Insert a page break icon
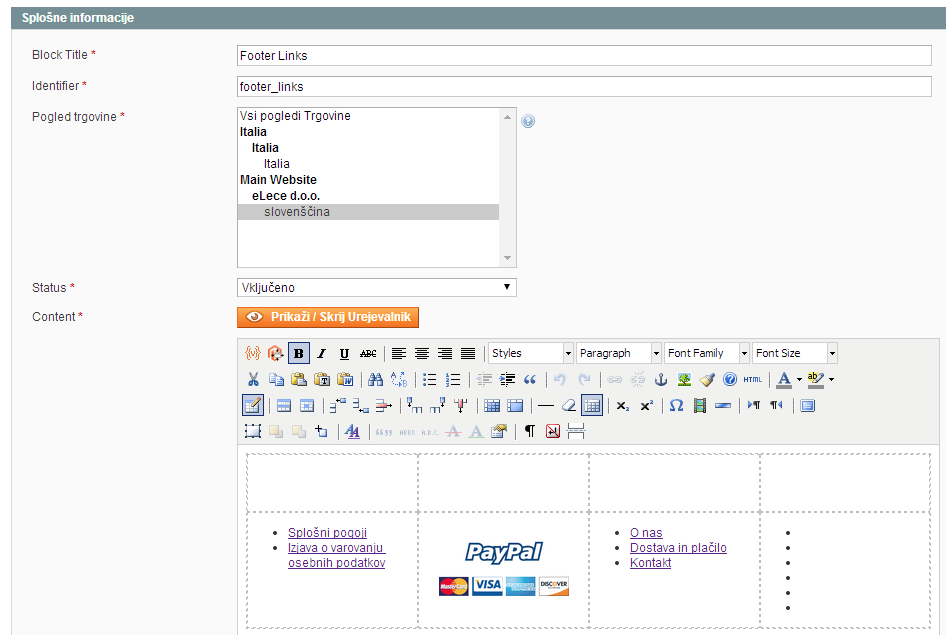Screen dimensions: 946x635 tap(576, 431)
